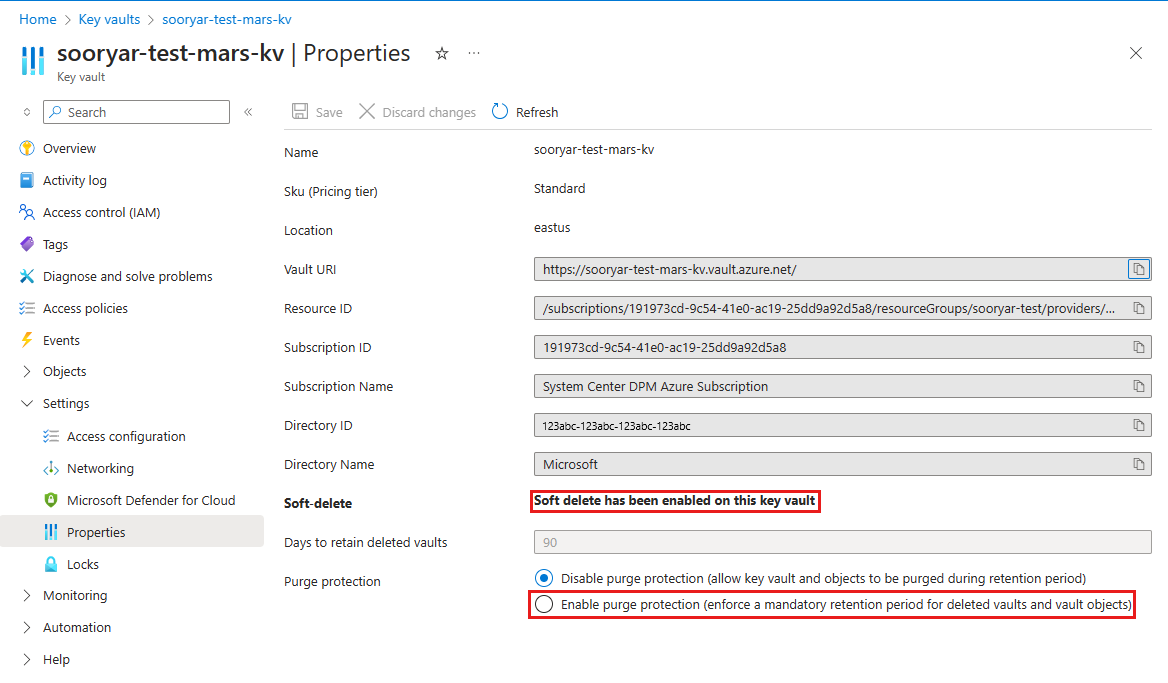Select Enable purge protection radio button
This screenshot has height=683, width=1168.
tap(544, 604)
